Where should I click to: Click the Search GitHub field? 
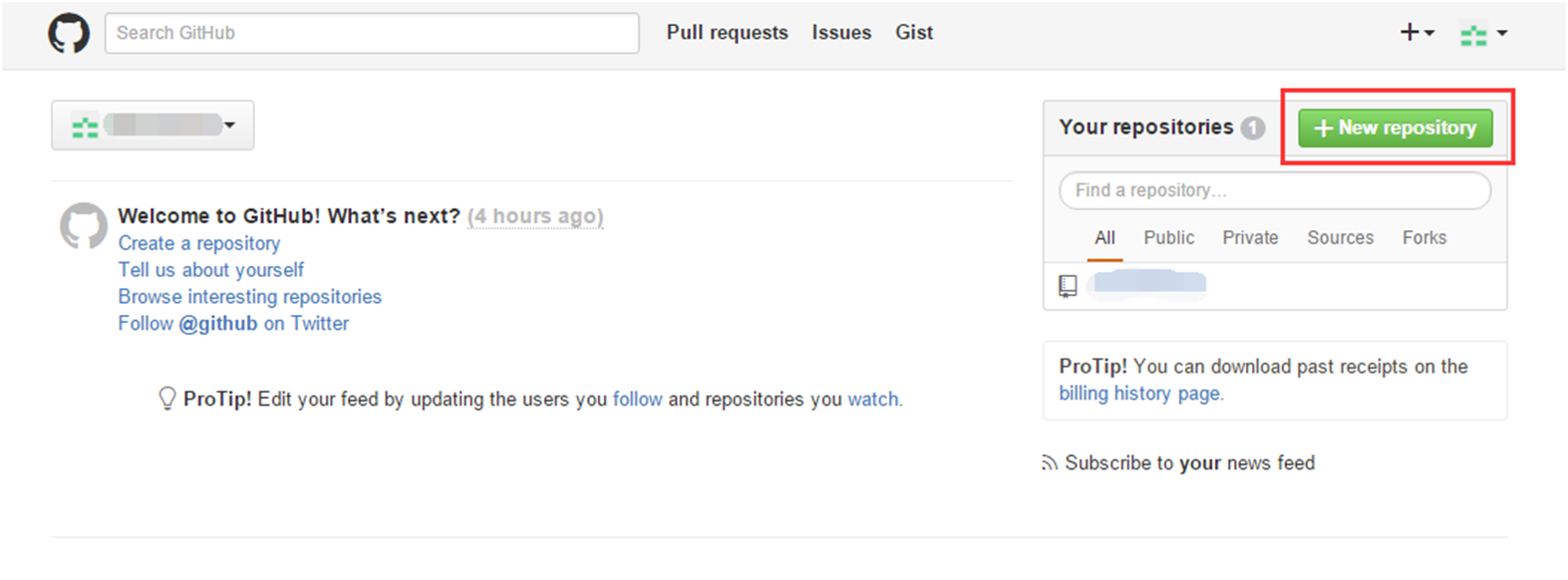tap(371, 33)
